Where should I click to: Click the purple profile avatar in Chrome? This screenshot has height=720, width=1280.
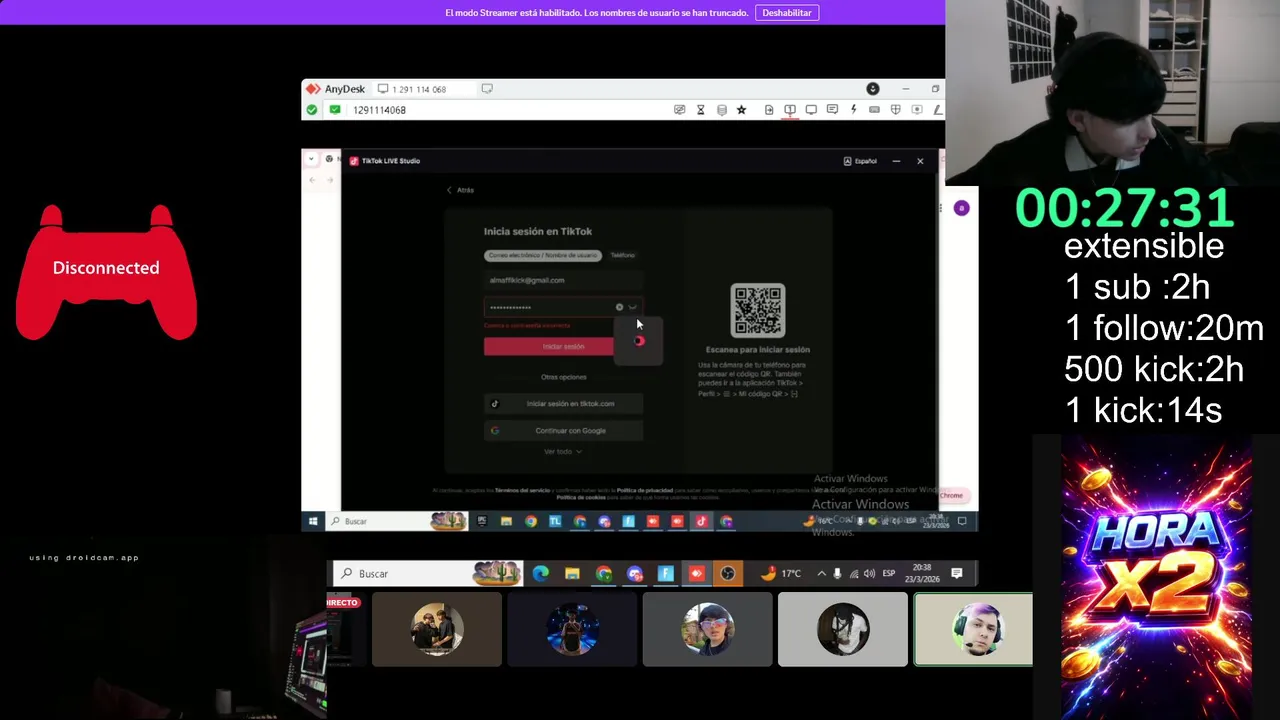click(961, 208)
